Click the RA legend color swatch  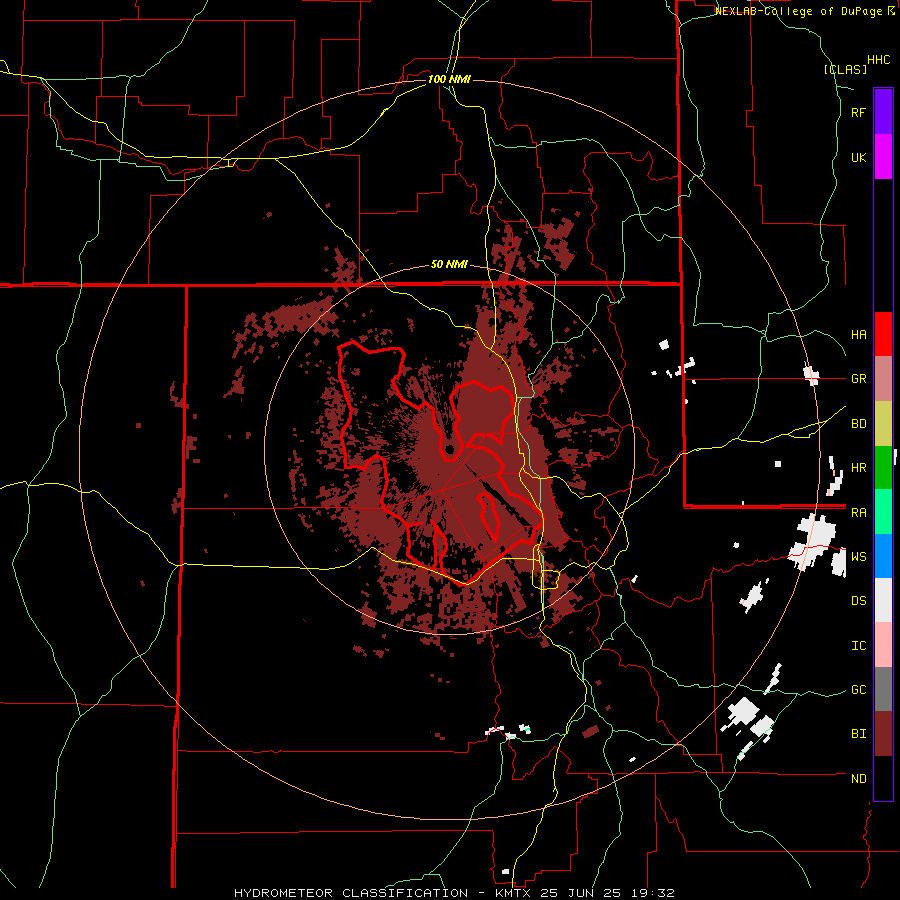[x=883, y=512]
